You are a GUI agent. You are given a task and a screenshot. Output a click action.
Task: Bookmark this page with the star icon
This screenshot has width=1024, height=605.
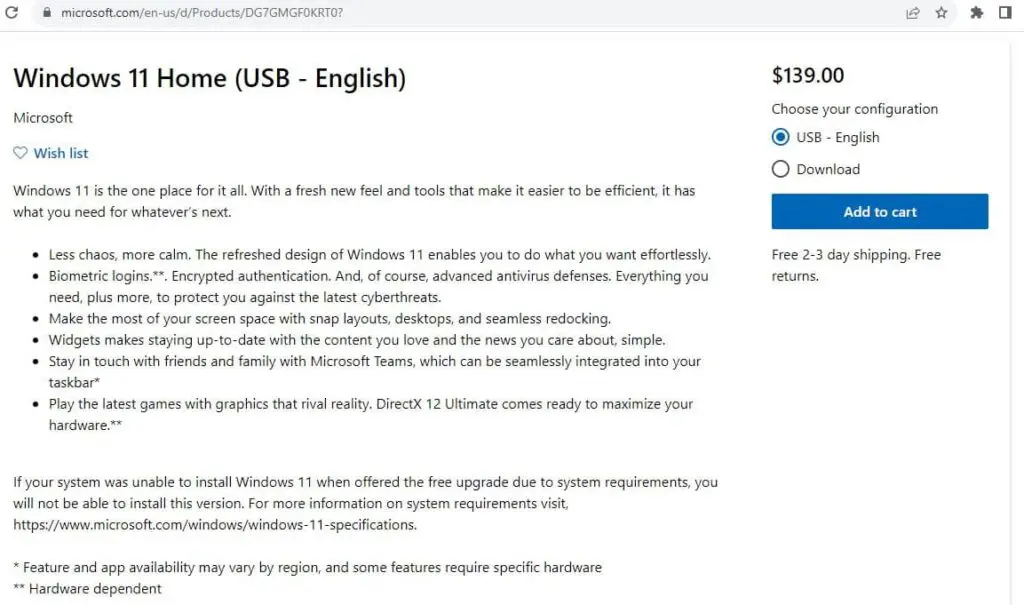point(941,13)
